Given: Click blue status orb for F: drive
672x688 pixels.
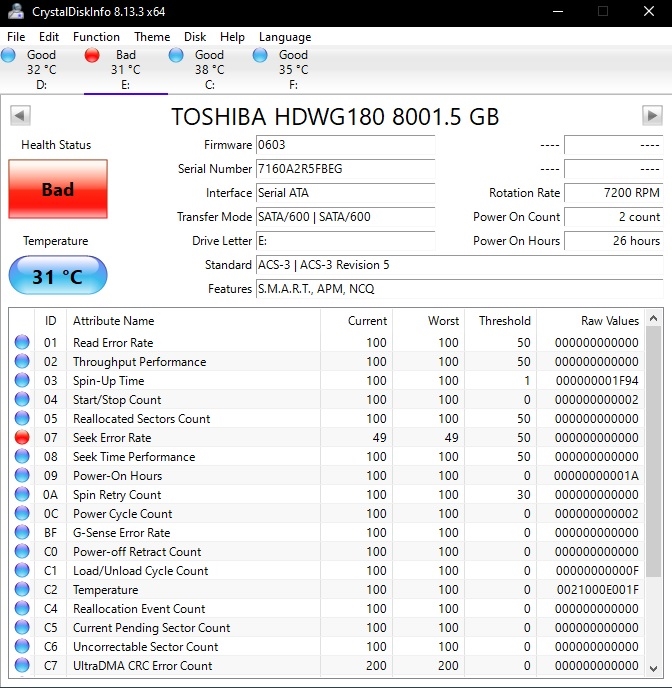Looking at the screenshot, I should click(260, 55).
